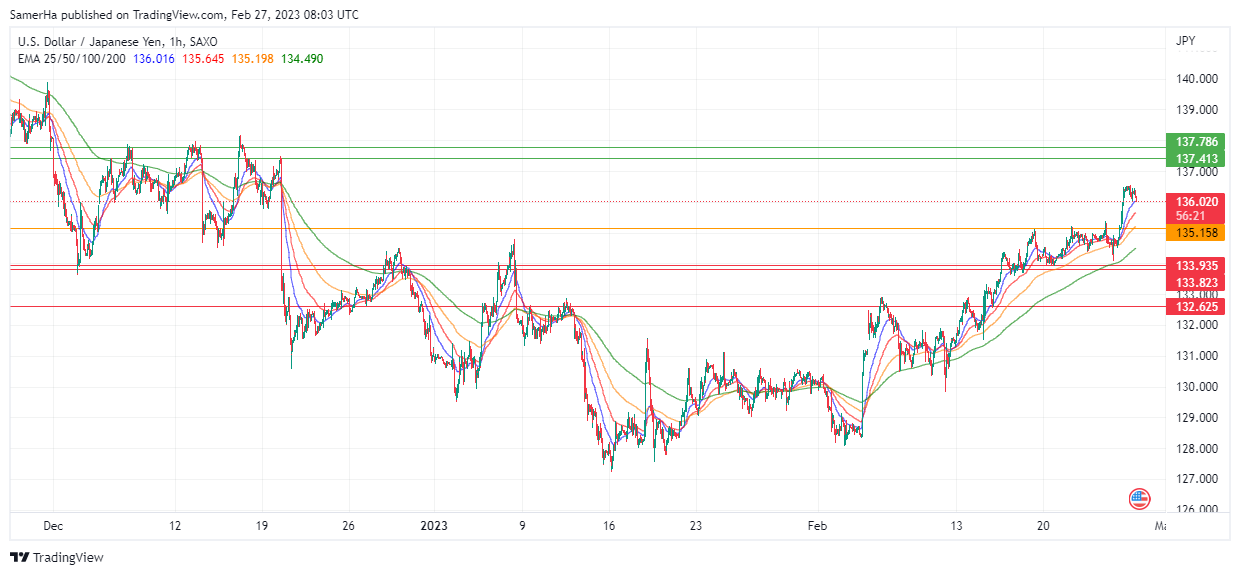
Task: Click the orange 135.158 price level label
Action: click(1196, 233)
